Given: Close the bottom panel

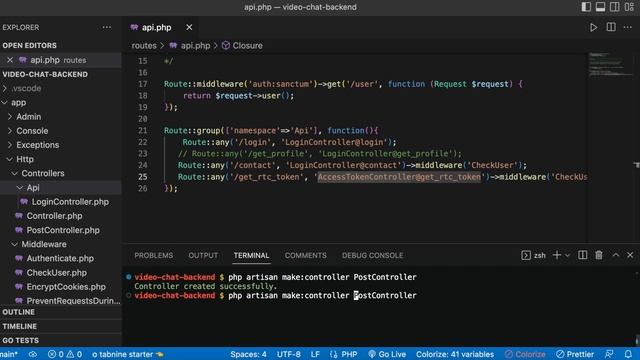Looking at the screenshot, I should coord(630,256).
